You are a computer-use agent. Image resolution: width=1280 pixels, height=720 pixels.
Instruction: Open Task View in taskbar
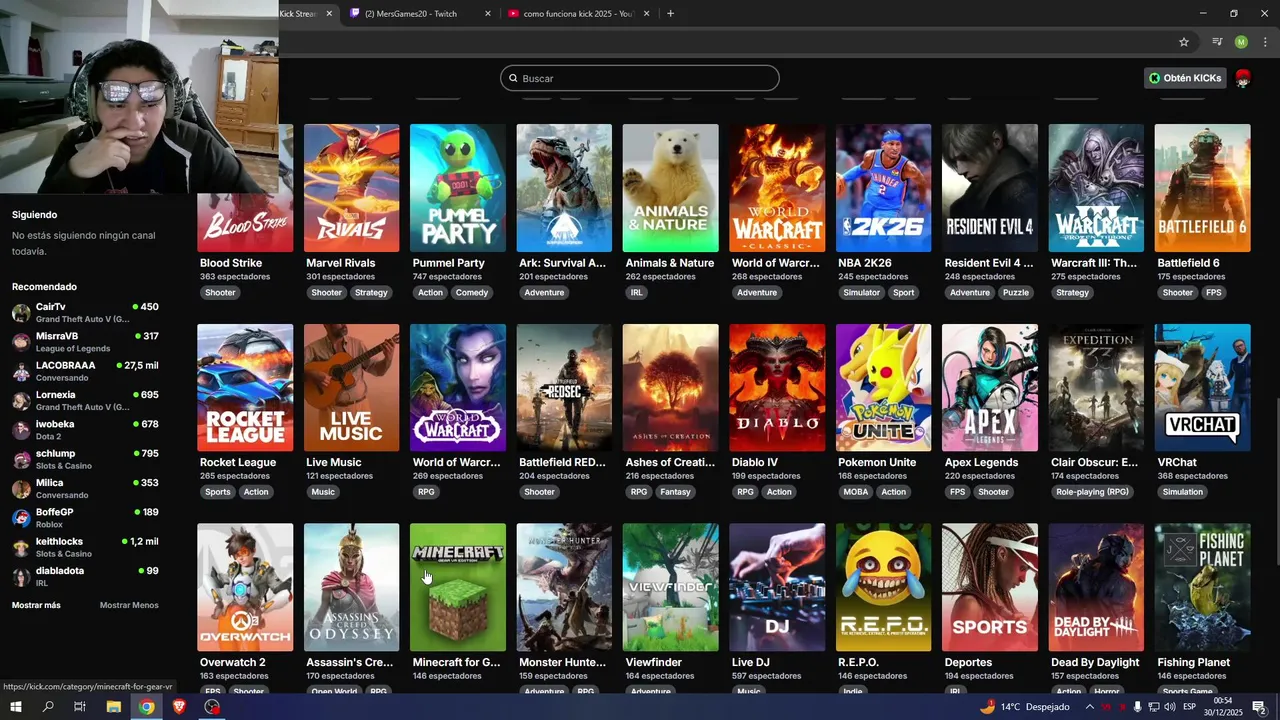click(x=80, y=707)
